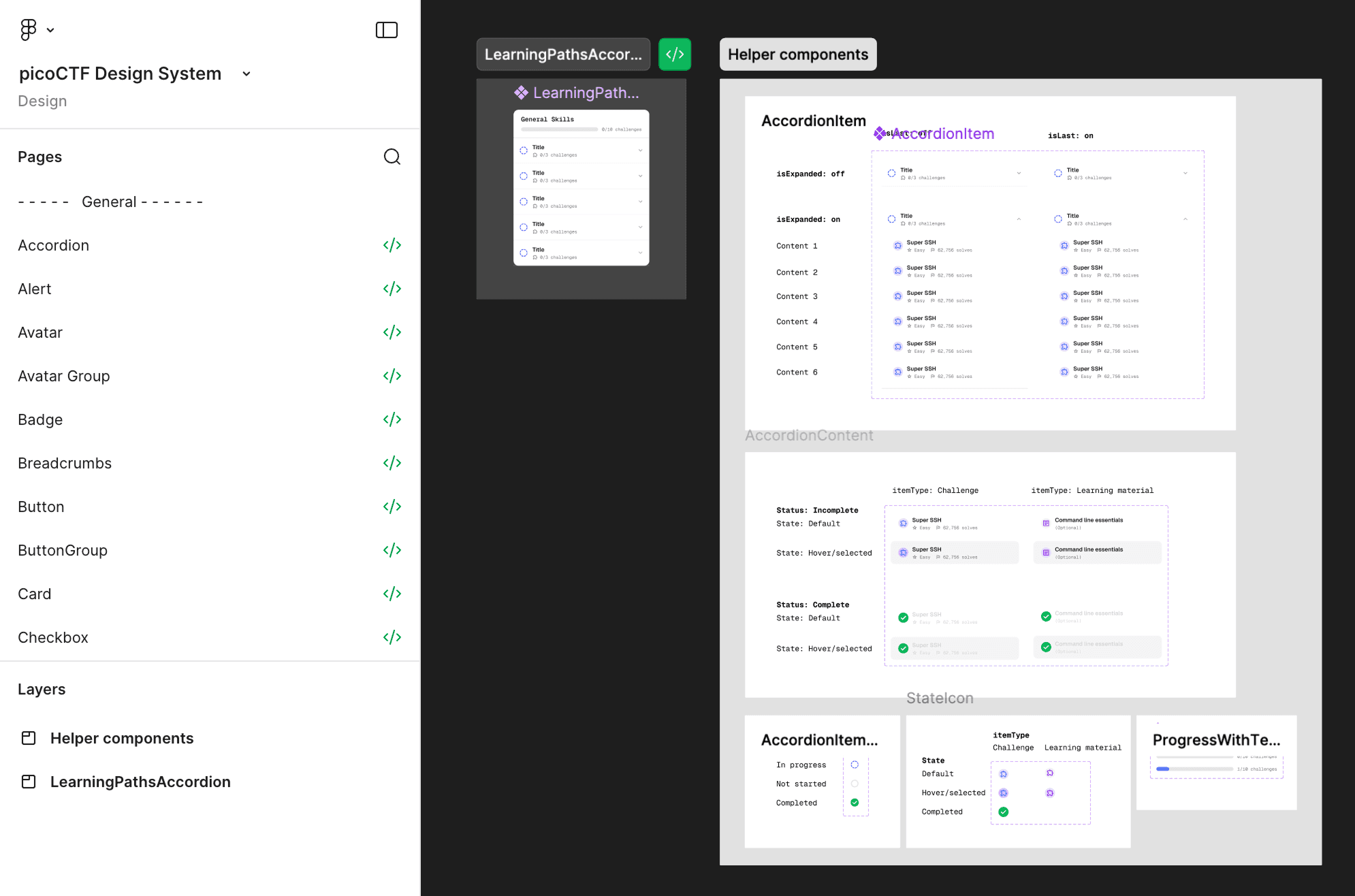Image resolution: width=1355 pixels, height=896 pixels.
Task: Click frame icon of Helper components layer
Action: pyautogui.click(x=29, y=738)
